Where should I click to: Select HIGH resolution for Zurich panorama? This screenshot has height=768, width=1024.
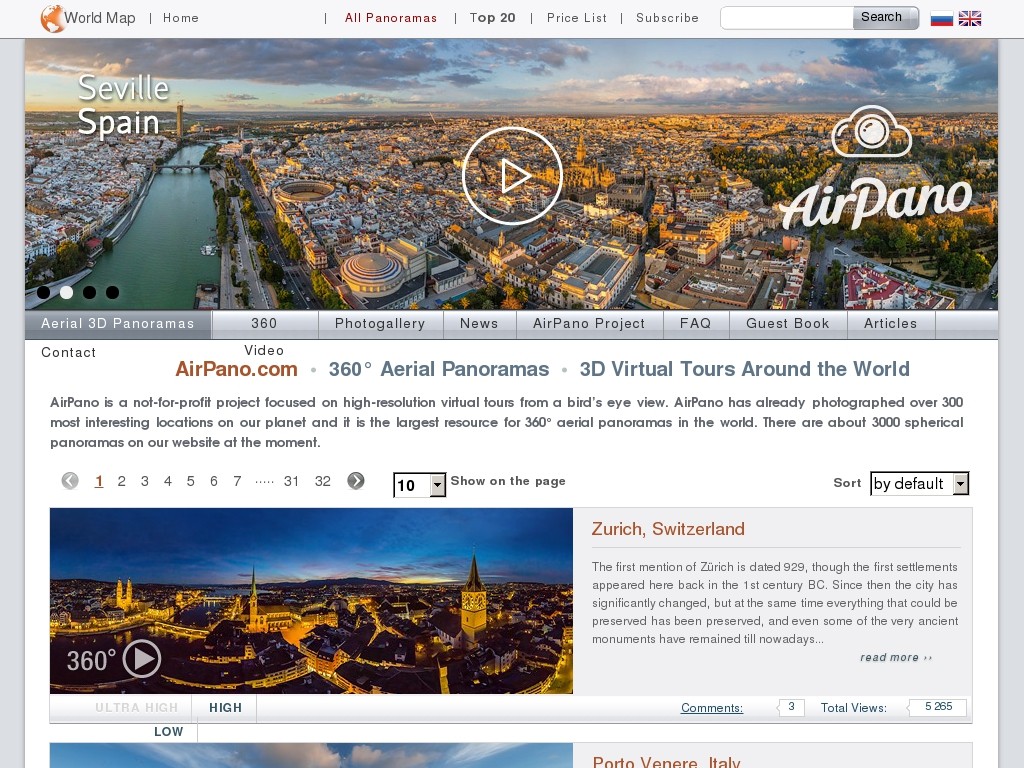pos(225,708)
